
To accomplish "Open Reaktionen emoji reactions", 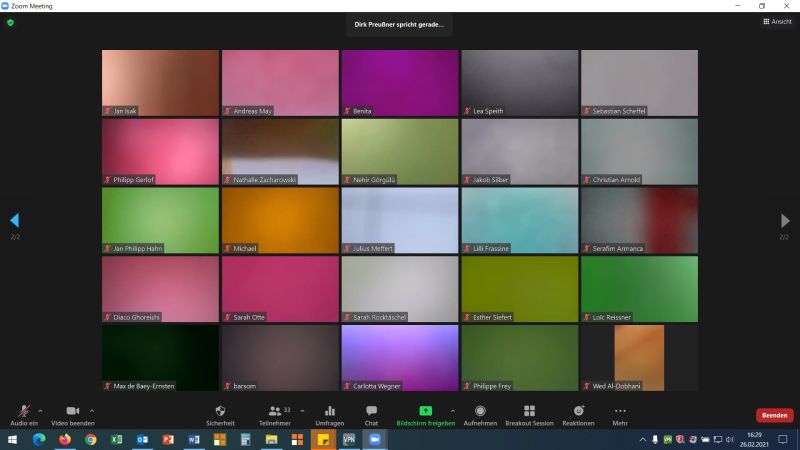I will pos(578,414).
